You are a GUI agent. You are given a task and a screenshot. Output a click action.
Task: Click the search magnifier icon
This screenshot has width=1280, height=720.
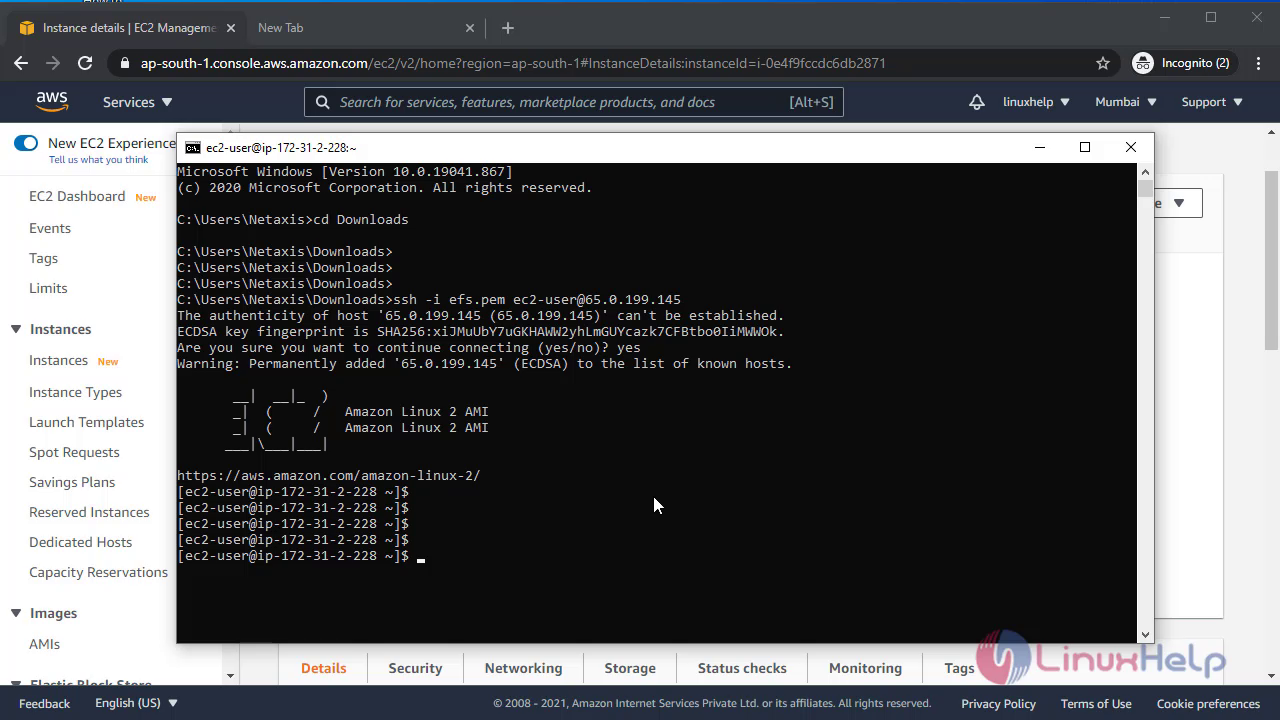click(322, 102)
